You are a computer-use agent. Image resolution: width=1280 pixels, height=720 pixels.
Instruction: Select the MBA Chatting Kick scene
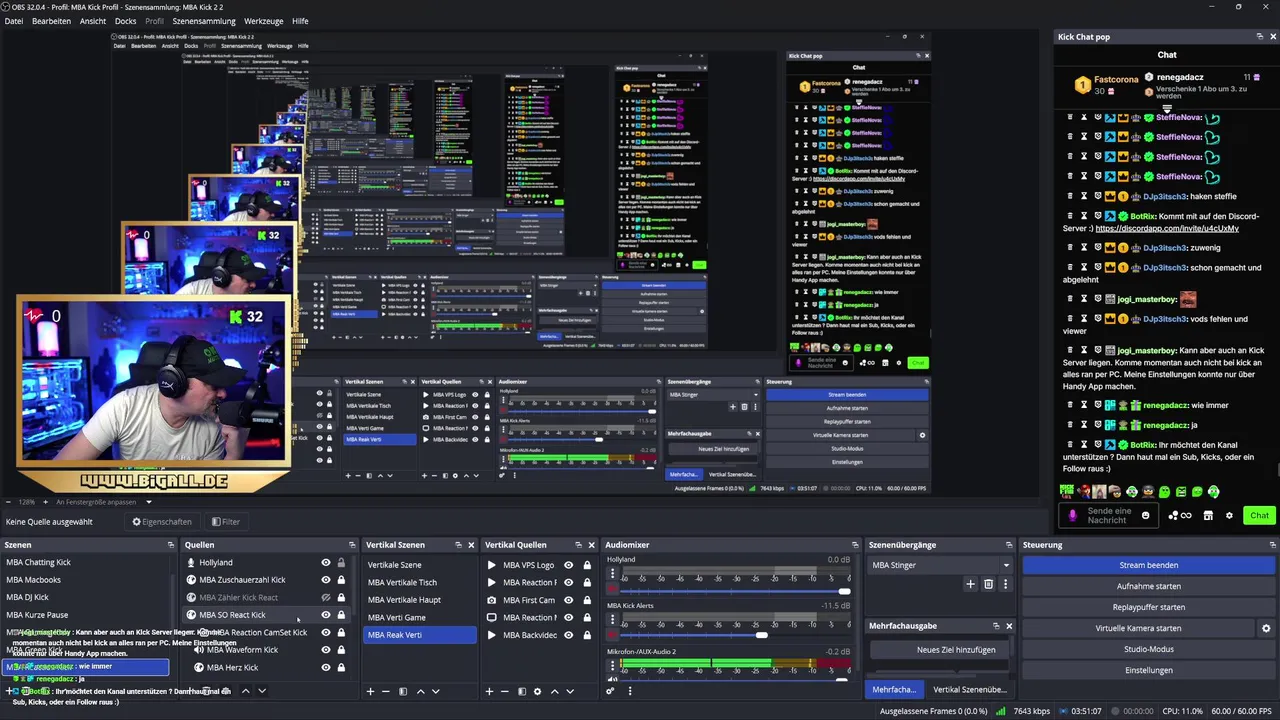tap(86, 562)
